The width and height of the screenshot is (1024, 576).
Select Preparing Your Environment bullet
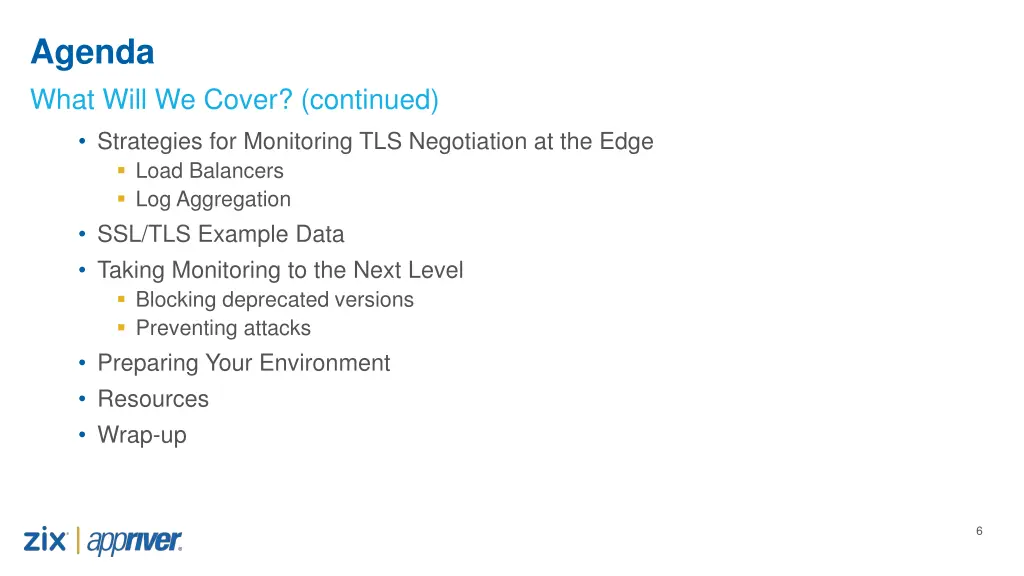click(x=244, y=362)
